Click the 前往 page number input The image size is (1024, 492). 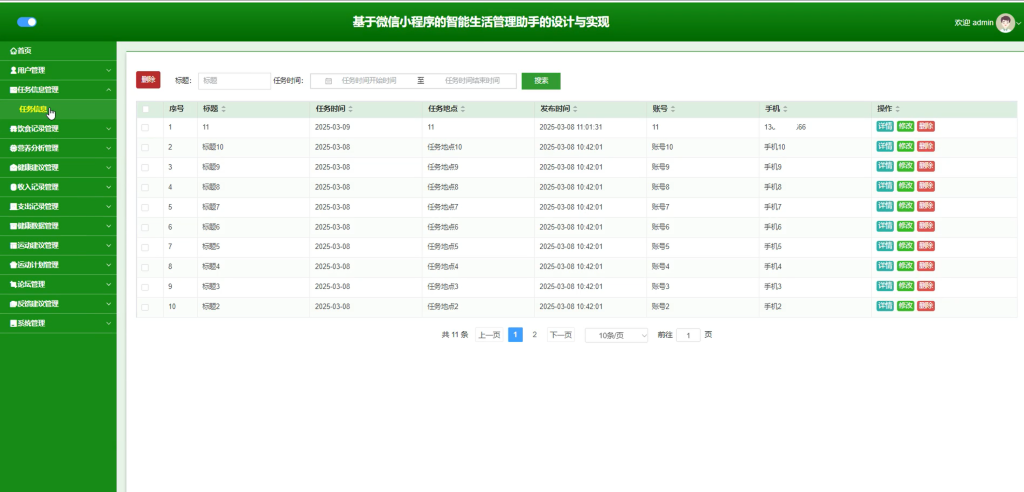688,335
